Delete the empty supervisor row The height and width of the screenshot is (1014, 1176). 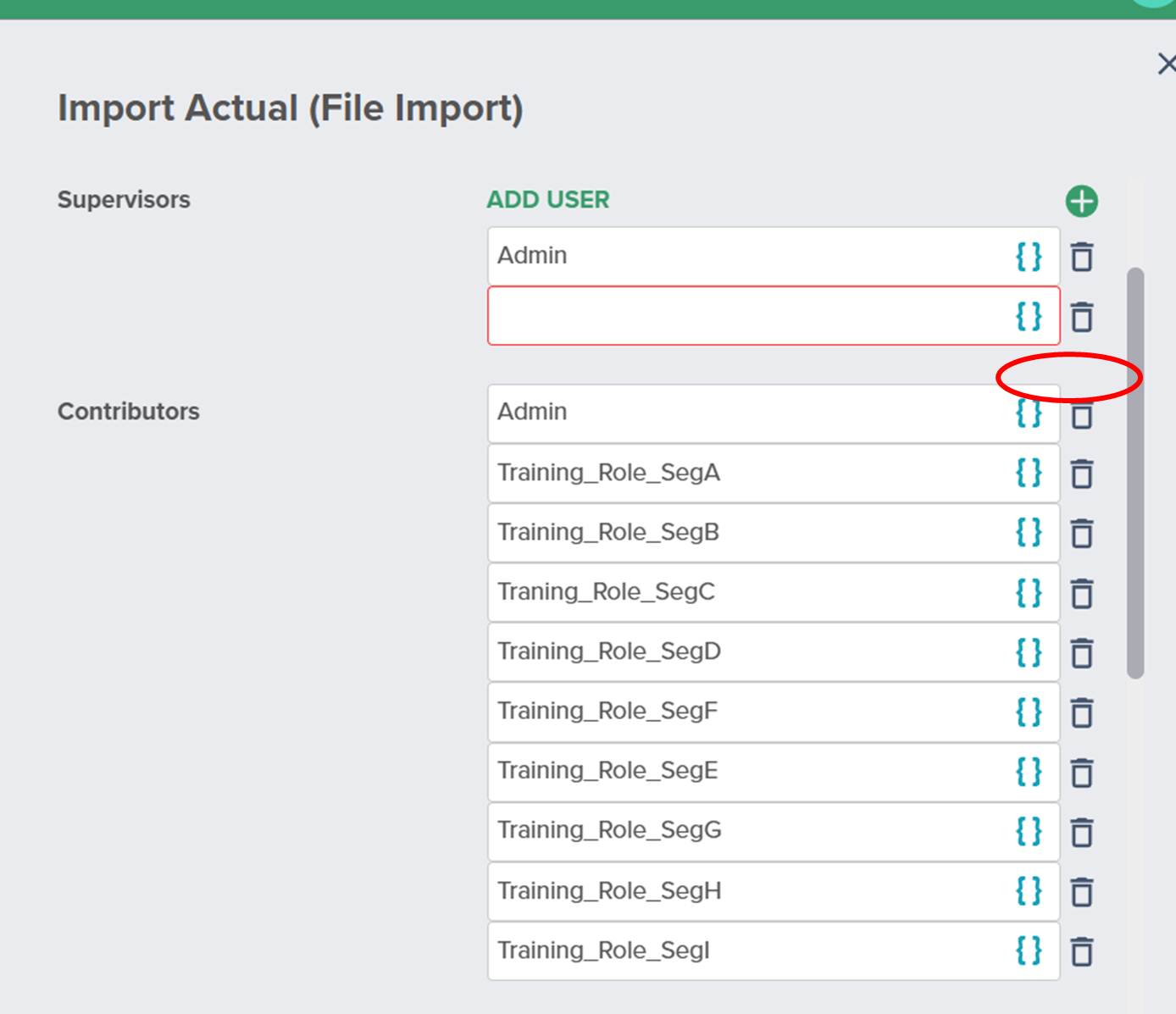pos(1082,317)
